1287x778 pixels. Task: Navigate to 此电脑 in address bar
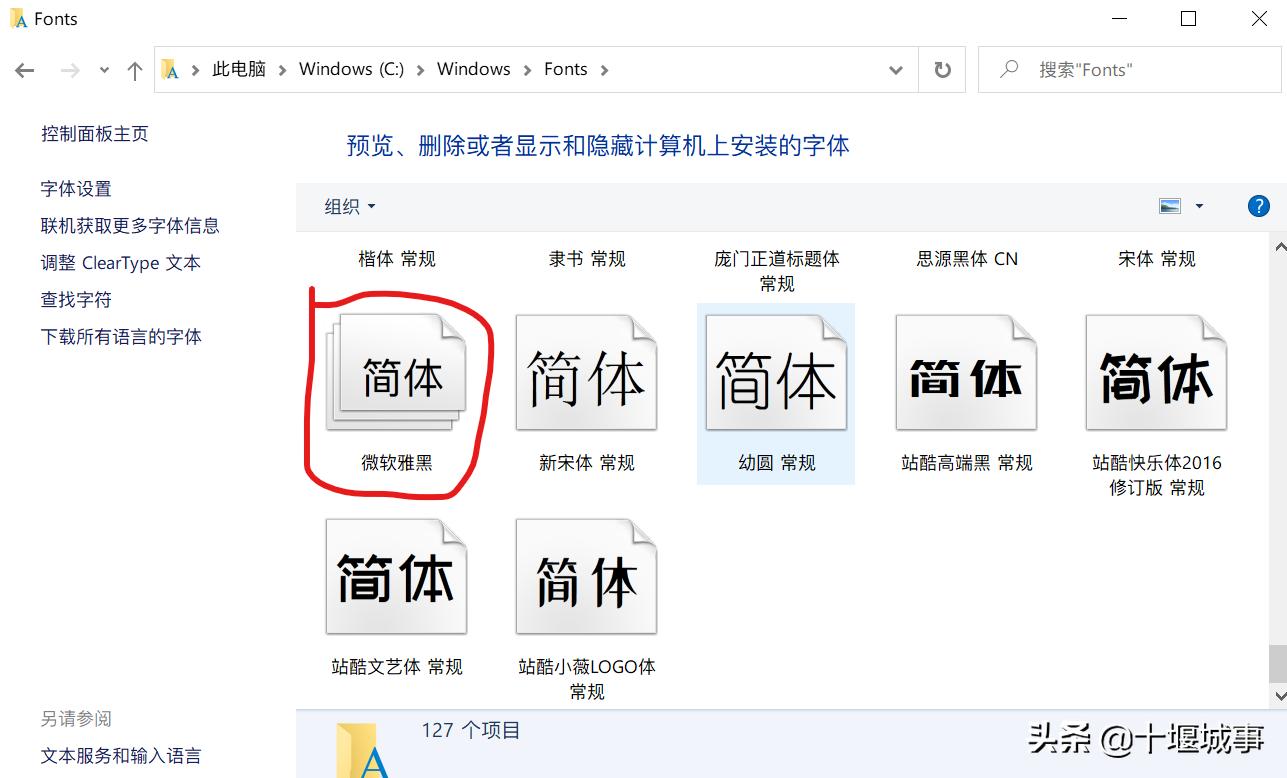[x=239, y=69]
